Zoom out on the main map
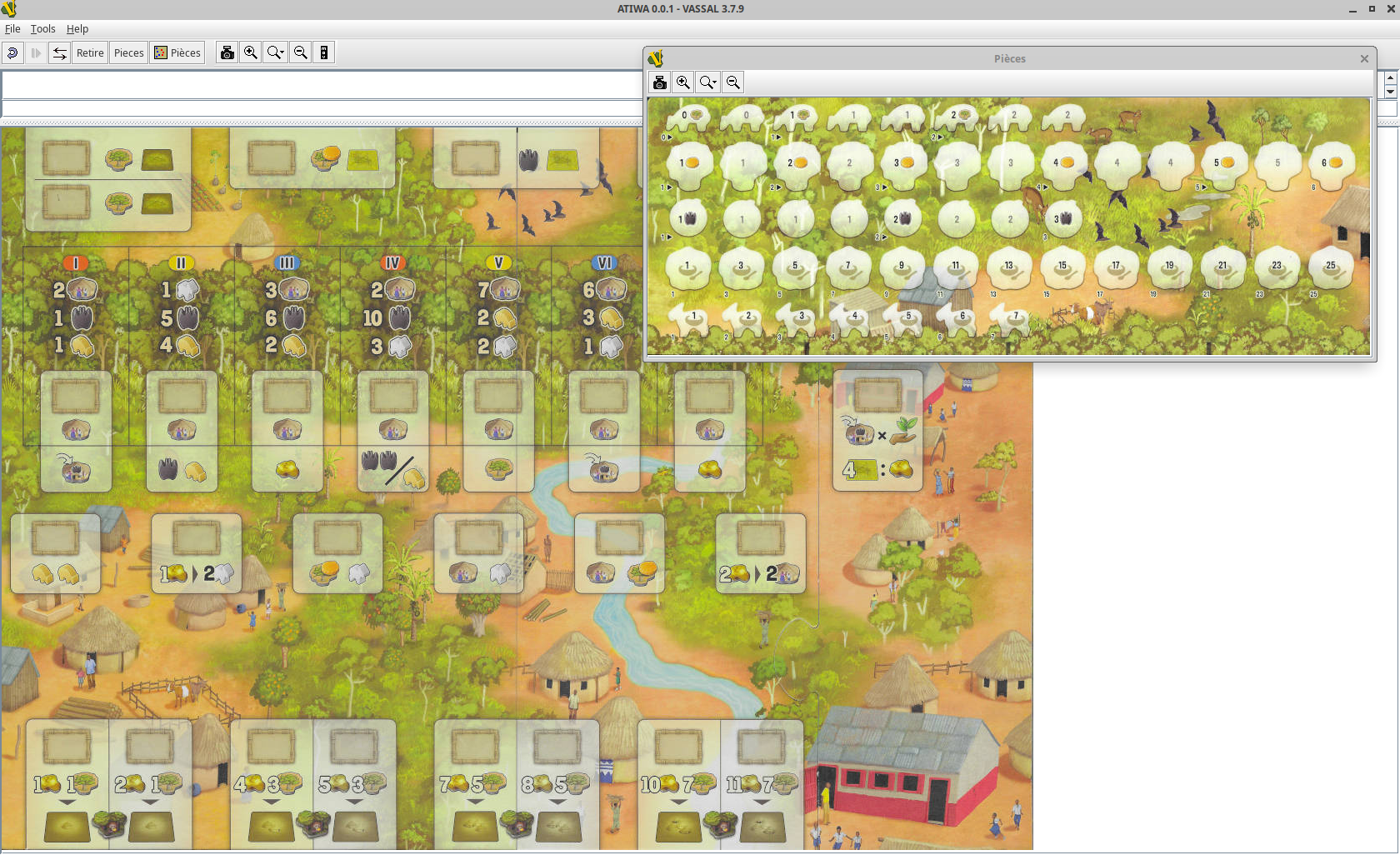The width and height of the screenshot is (1400, 855). (x=301, y=52)
